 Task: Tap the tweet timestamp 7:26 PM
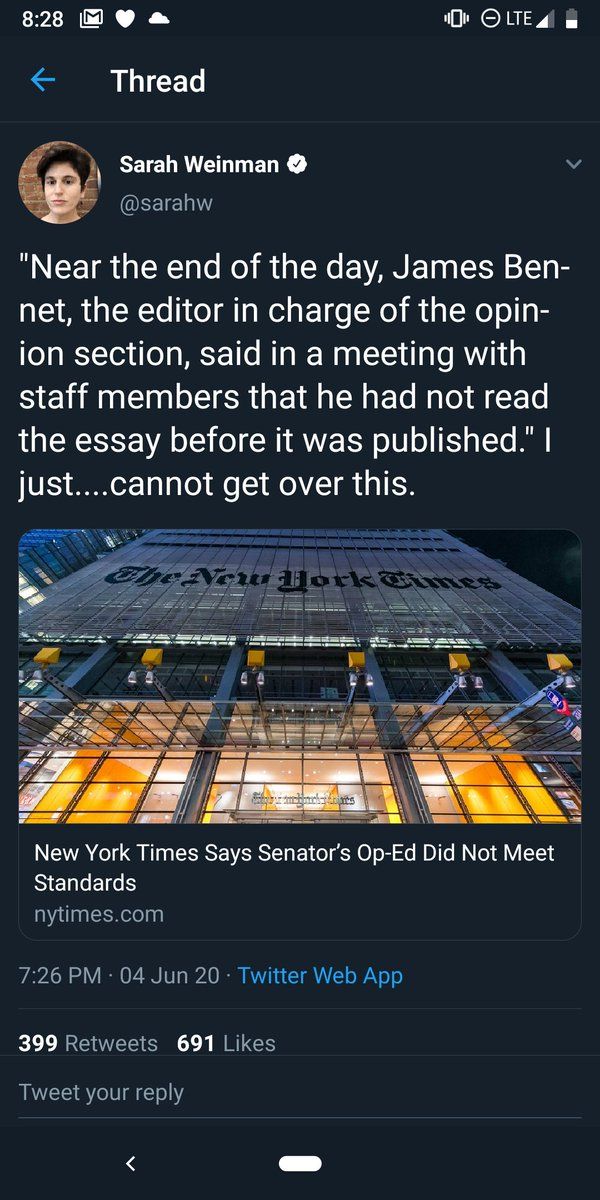[x=60, y=975]
